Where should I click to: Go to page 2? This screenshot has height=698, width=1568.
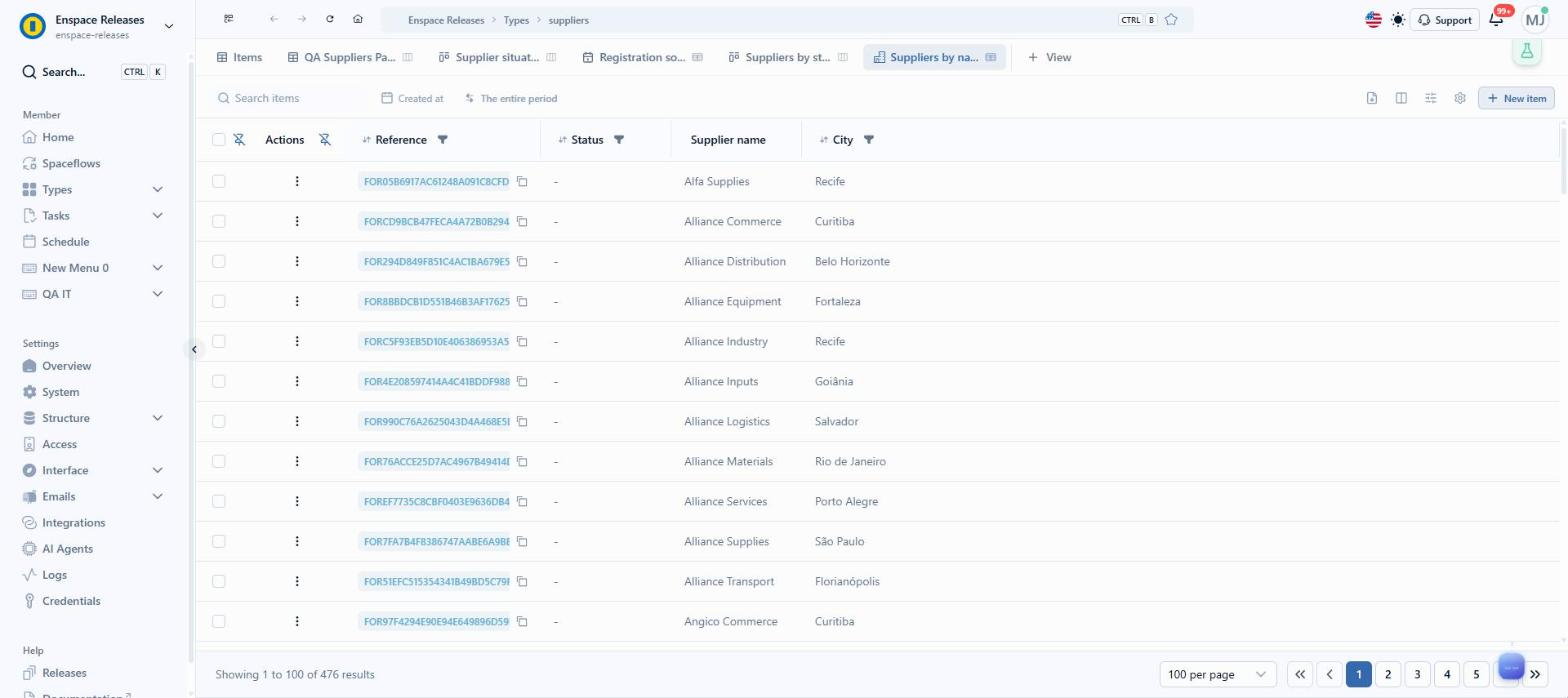click(1388, 674)
